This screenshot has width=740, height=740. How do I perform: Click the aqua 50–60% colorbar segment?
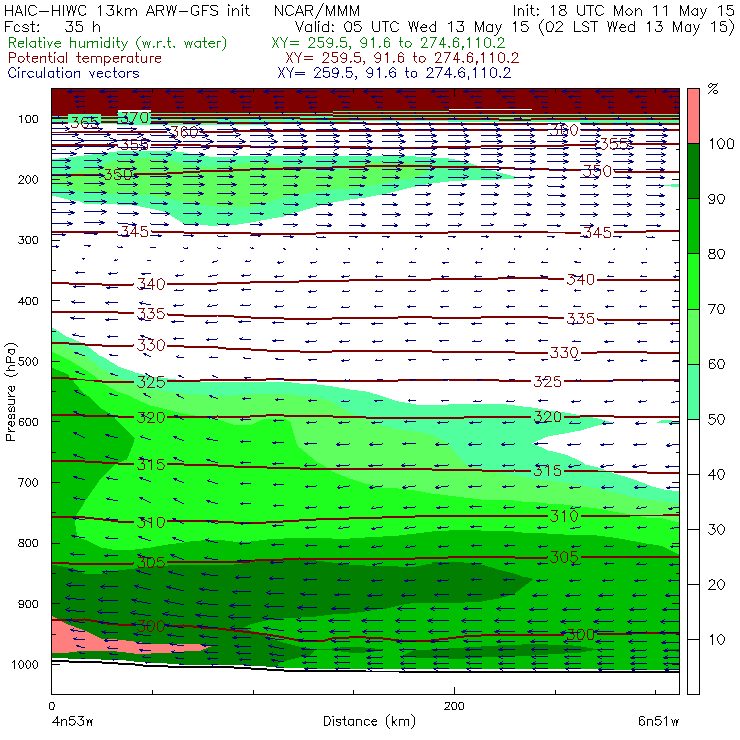click(693, 392)
